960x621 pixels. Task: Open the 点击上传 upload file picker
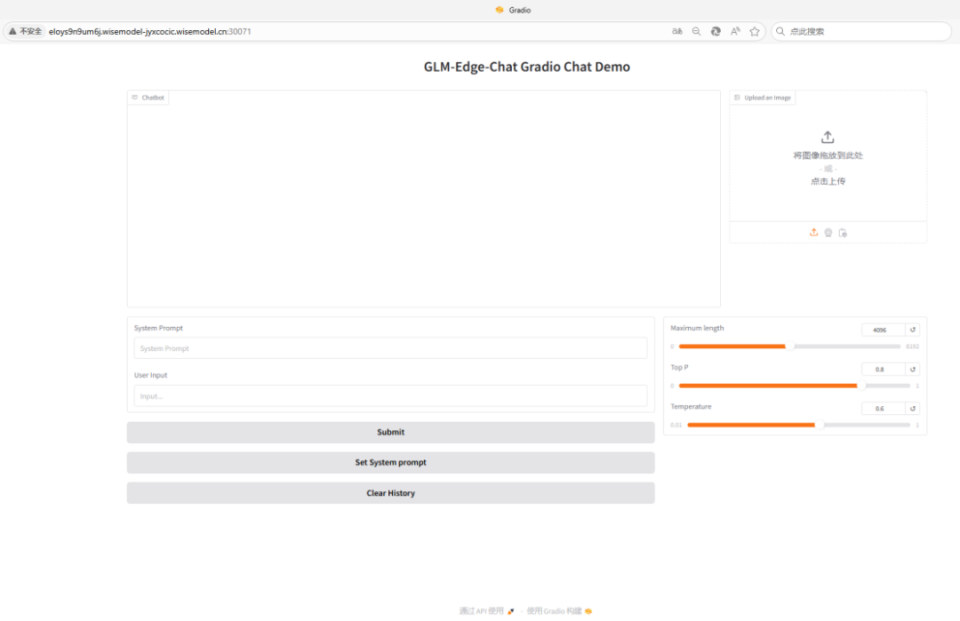(827, 181)
